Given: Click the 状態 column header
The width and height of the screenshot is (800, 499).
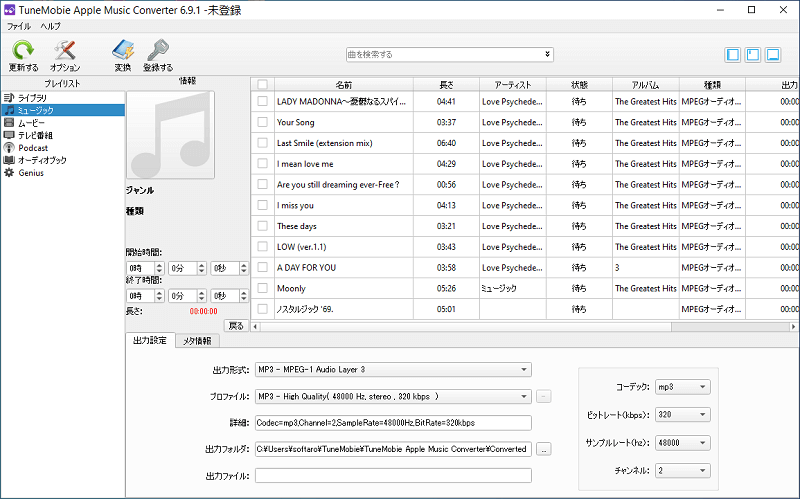Looking at the screenshot, I should [x=579, y=85].
